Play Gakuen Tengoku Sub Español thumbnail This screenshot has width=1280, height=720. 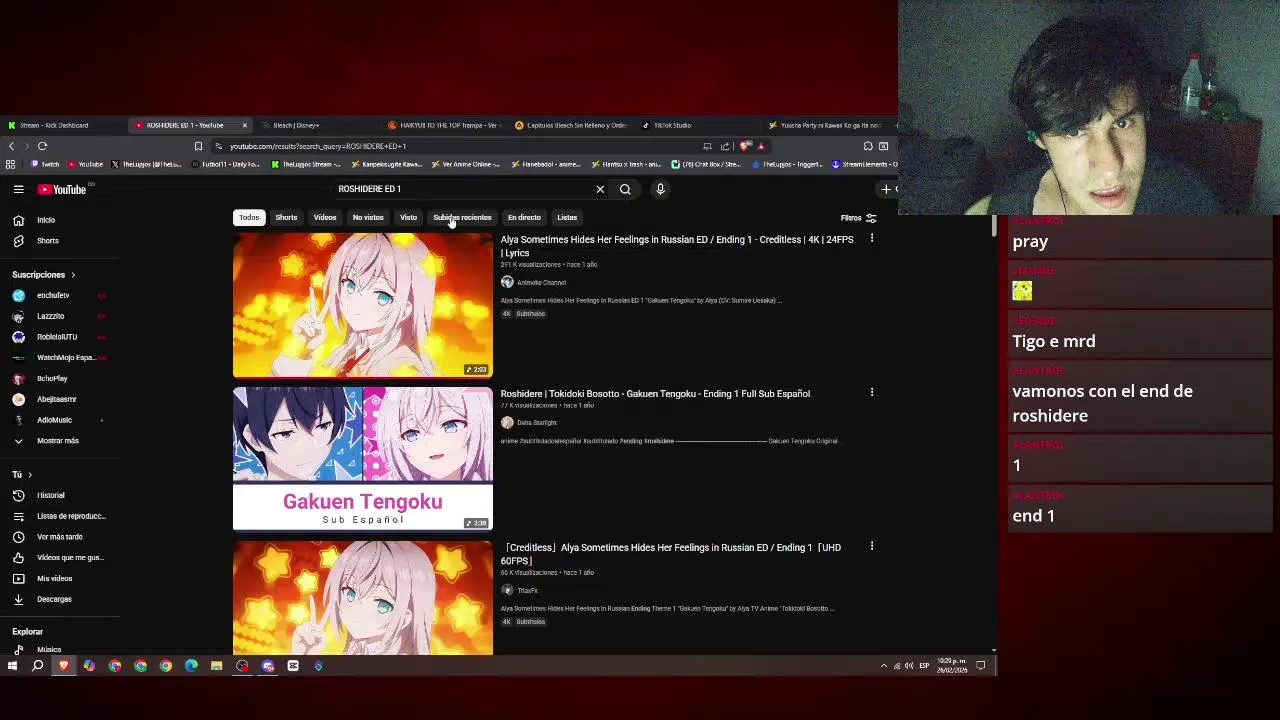[362, 459]
